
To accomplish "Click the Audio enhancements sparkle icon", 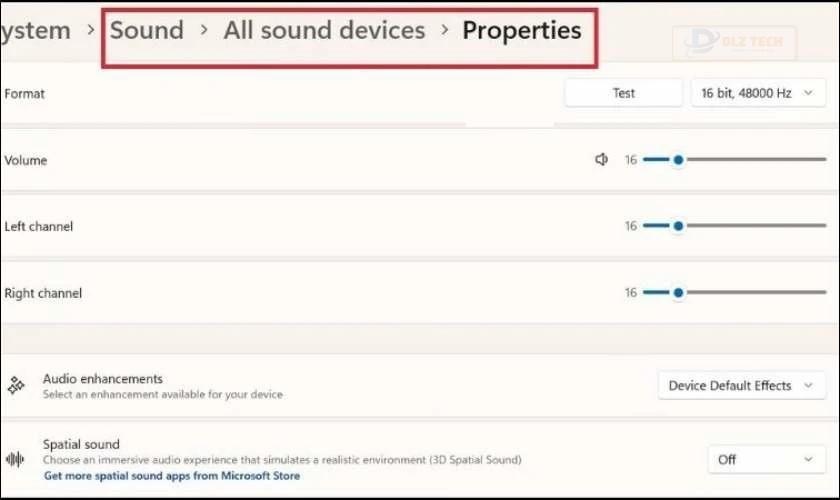I will click(x=16, y=385).
